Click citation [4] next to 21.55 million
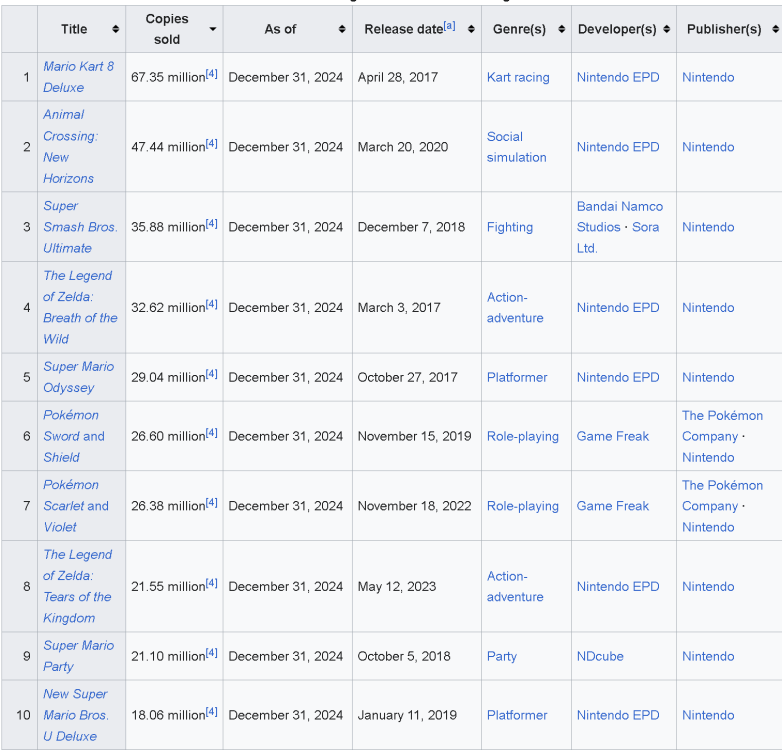This screenshot has width=782, height=750. (x=212, y=583)
